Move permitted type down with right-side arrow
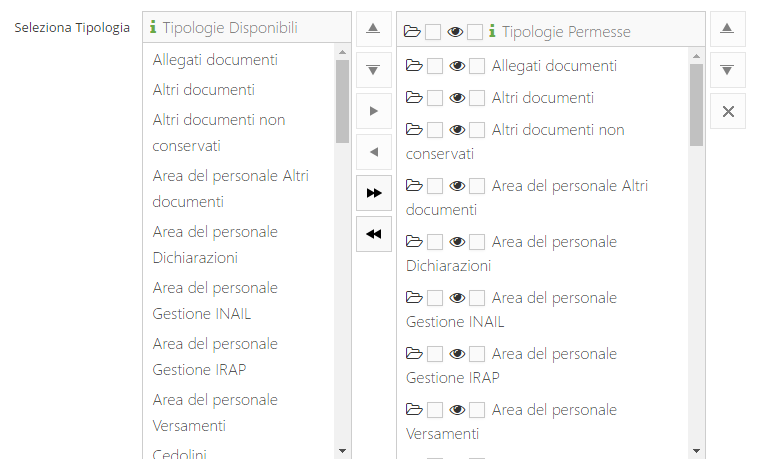 click(728, 70)
